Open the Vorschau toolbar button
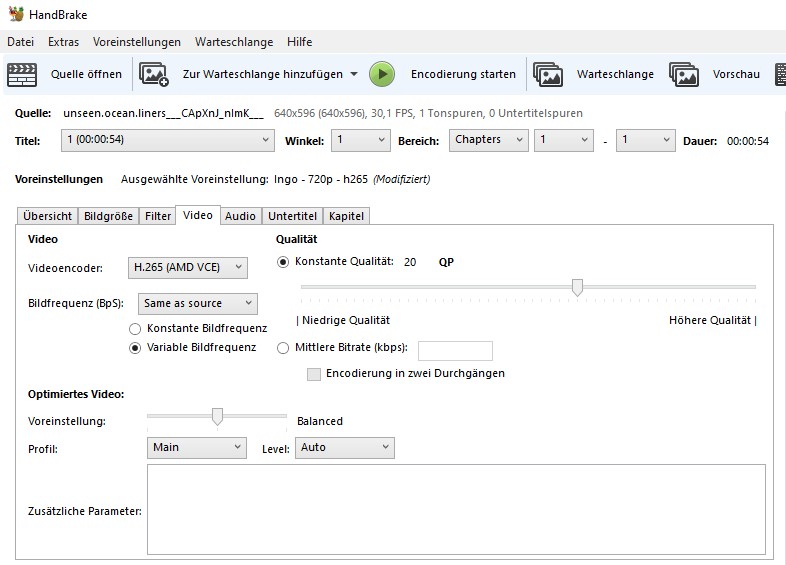 (736, 74)
